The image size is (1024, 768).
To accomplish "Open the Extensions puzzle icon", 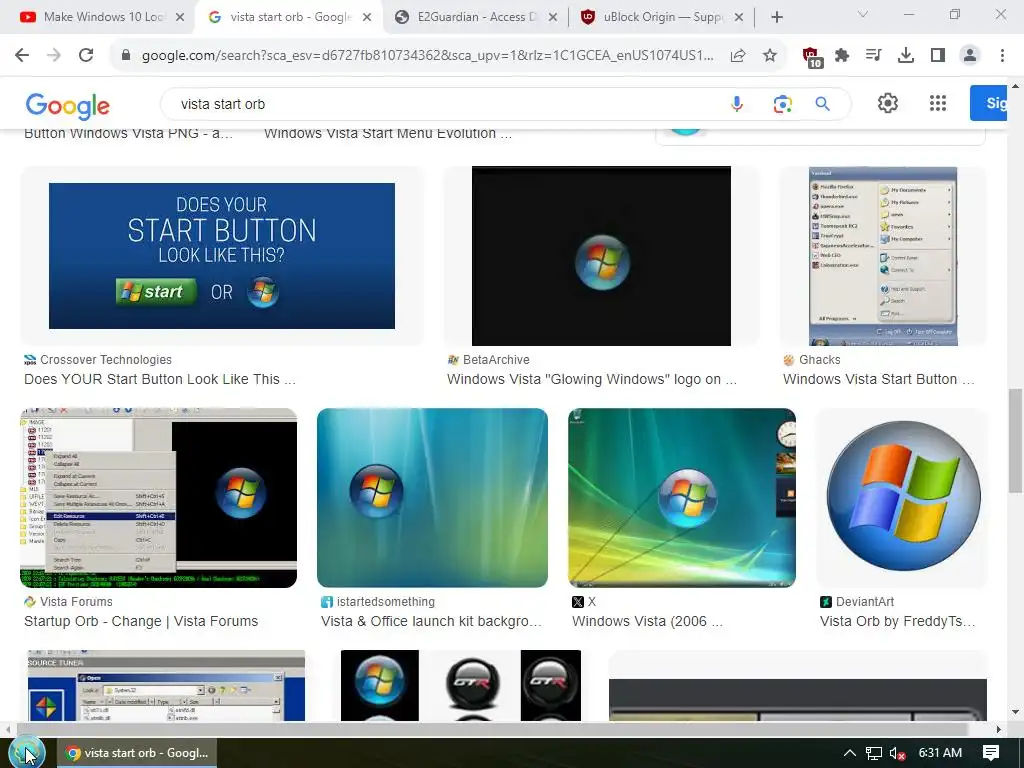I will click(842, 56).
